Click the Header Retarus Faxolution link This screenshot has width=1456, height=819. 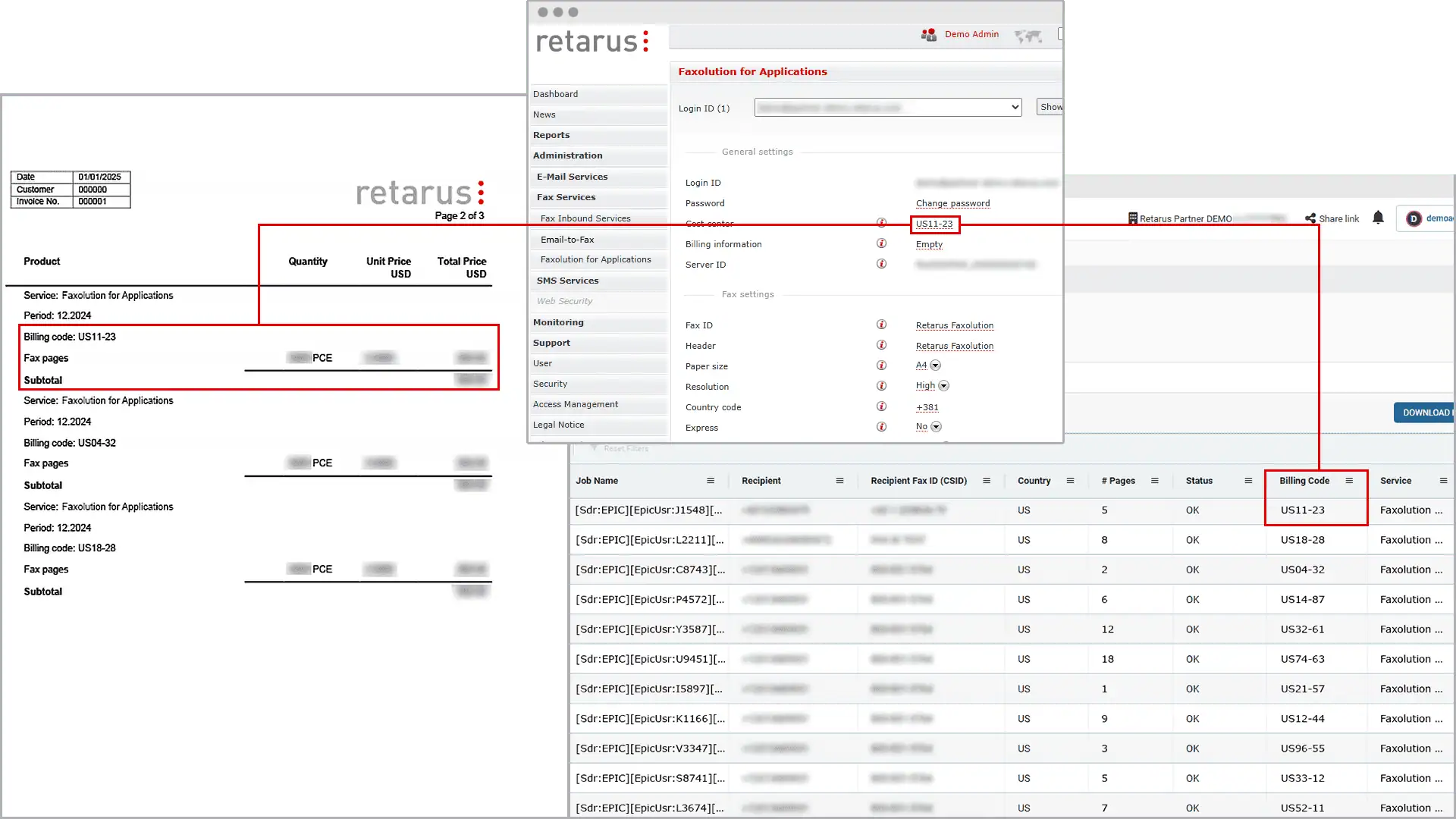click(954, 346)
